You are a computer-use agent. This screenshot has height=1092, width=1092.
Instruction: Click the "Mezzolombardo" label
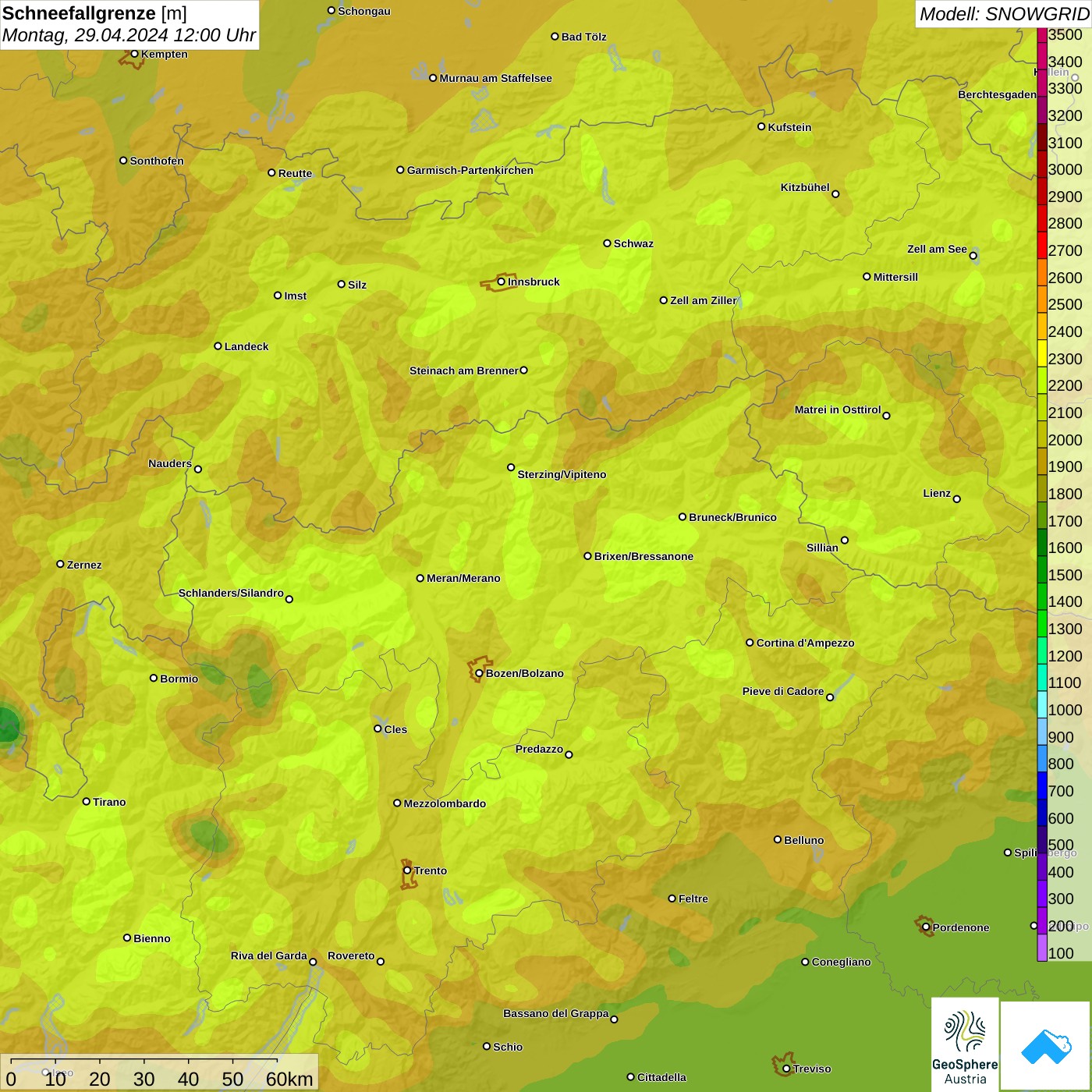[445, 803]
